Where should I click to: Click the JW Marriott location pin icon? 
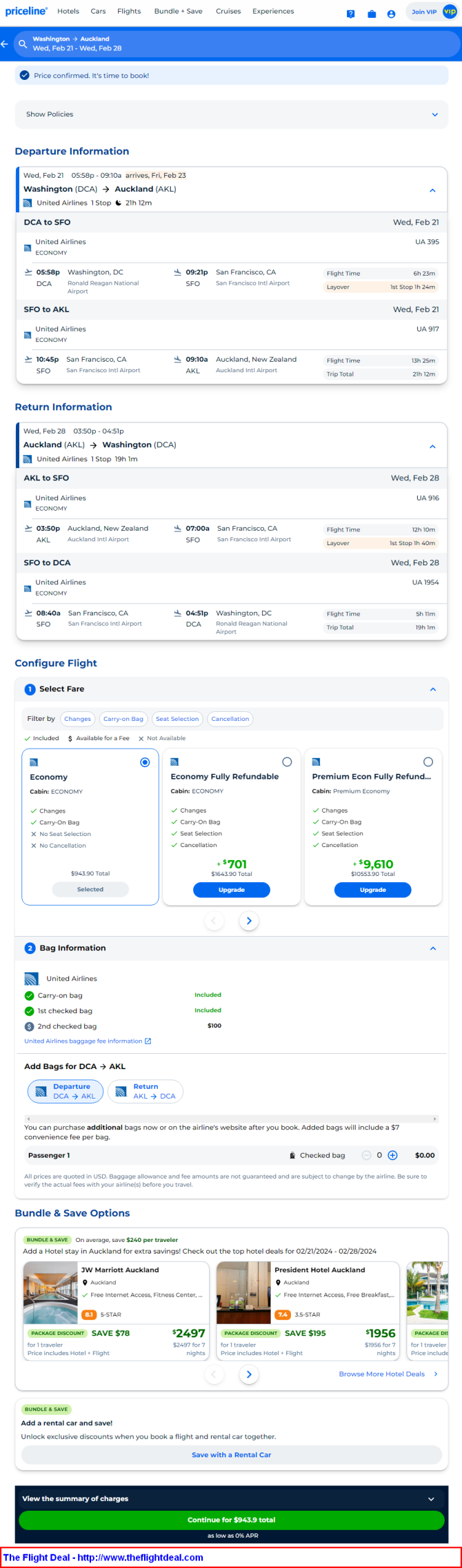pyautogui.click(x=85, y=1283)
